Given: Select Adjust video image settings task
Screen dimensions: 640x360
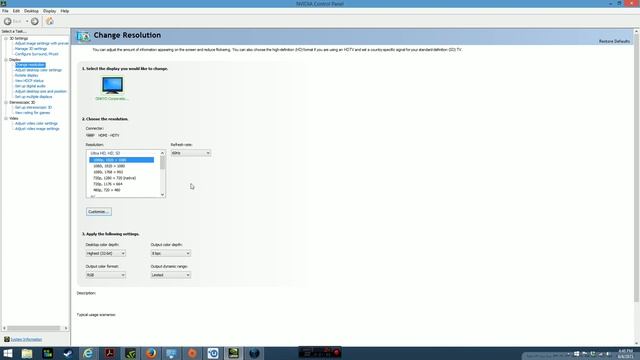Looking at the screenshot, I should [37, 129].
